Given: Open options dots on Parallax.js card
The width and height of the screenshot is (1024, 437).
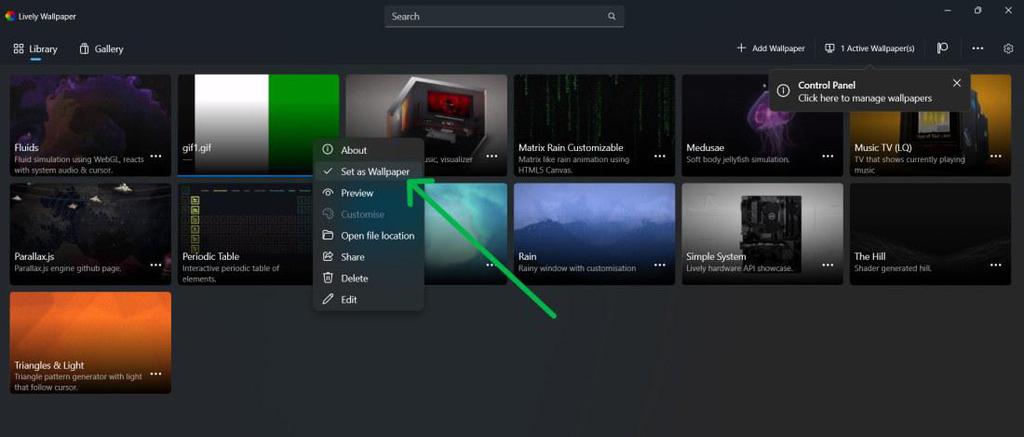Looking at the screenshot, I should point(156,265).
